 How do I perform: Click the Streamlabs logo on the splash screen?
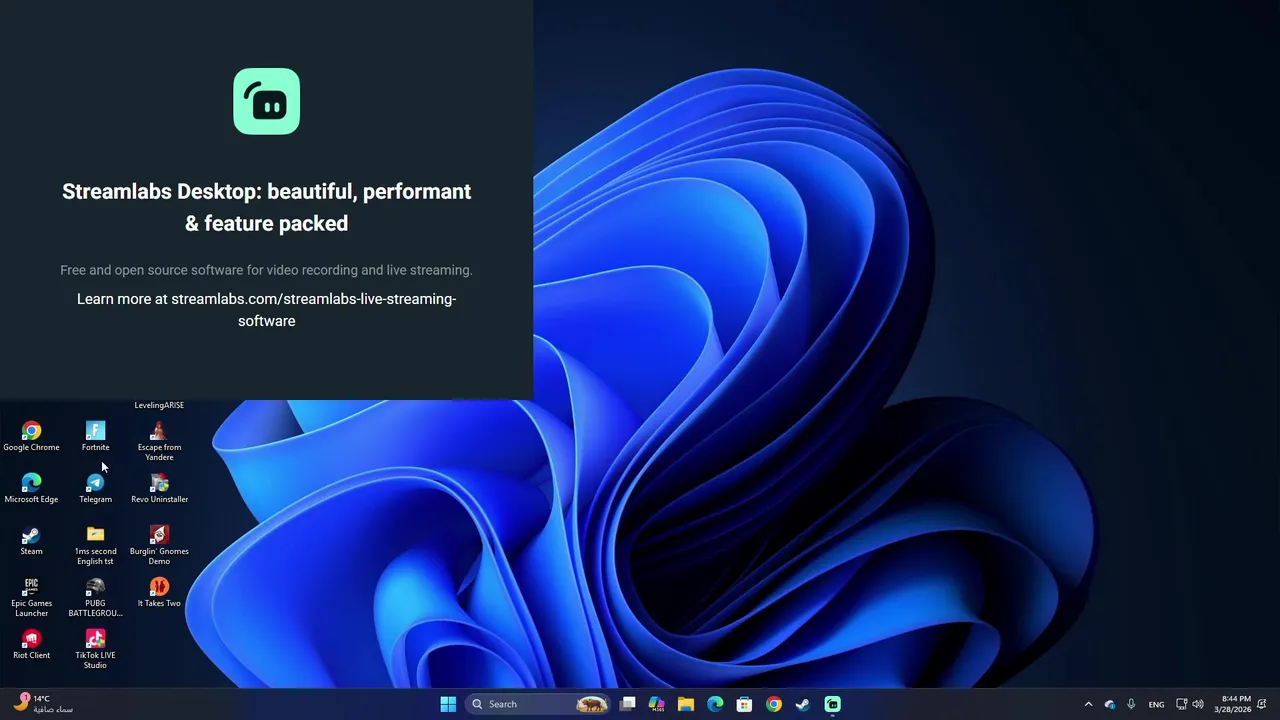point(266,101)
